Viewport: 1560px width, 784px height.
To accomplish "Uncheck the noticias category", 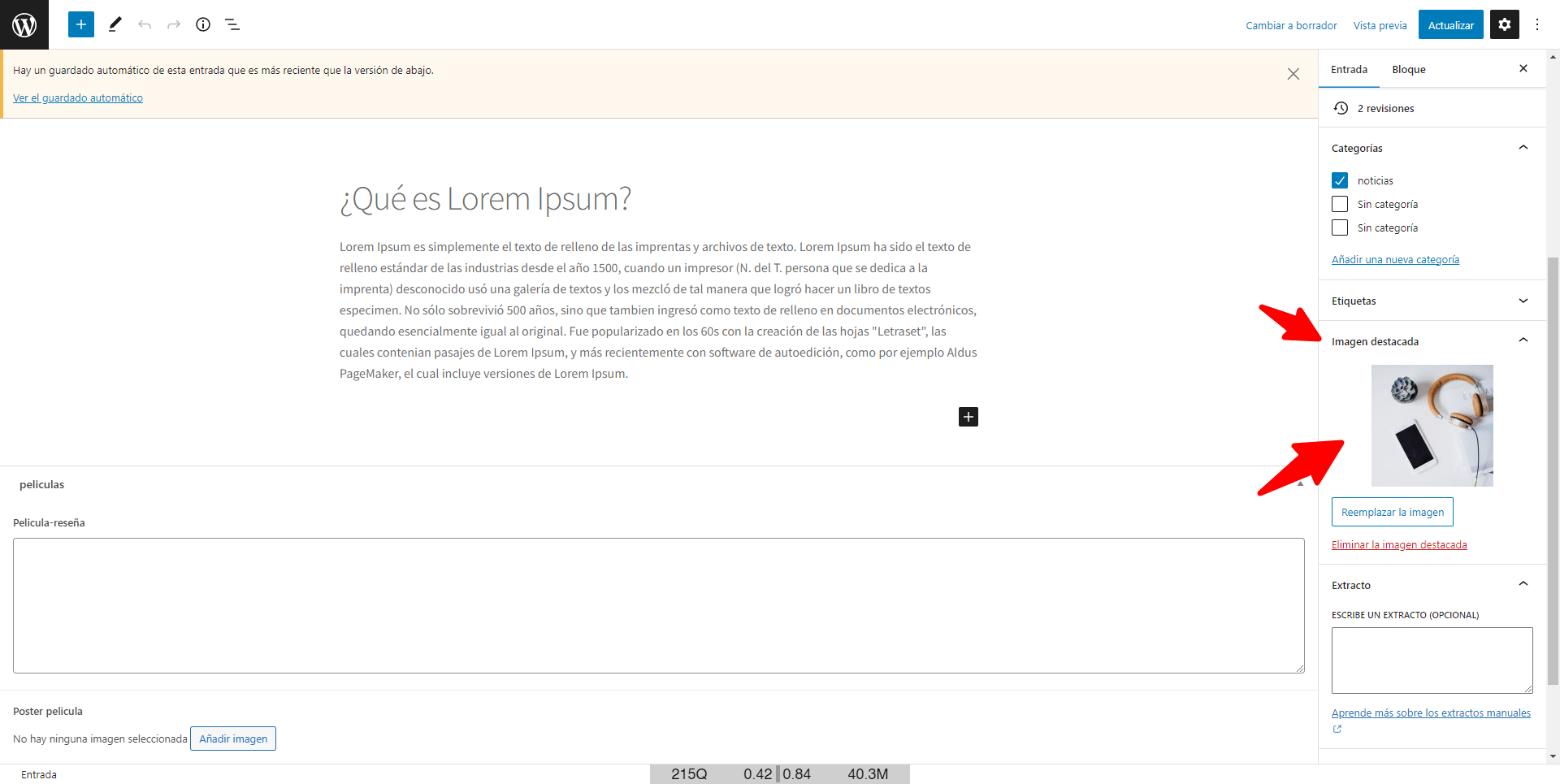I will [x=1340, y=180].
